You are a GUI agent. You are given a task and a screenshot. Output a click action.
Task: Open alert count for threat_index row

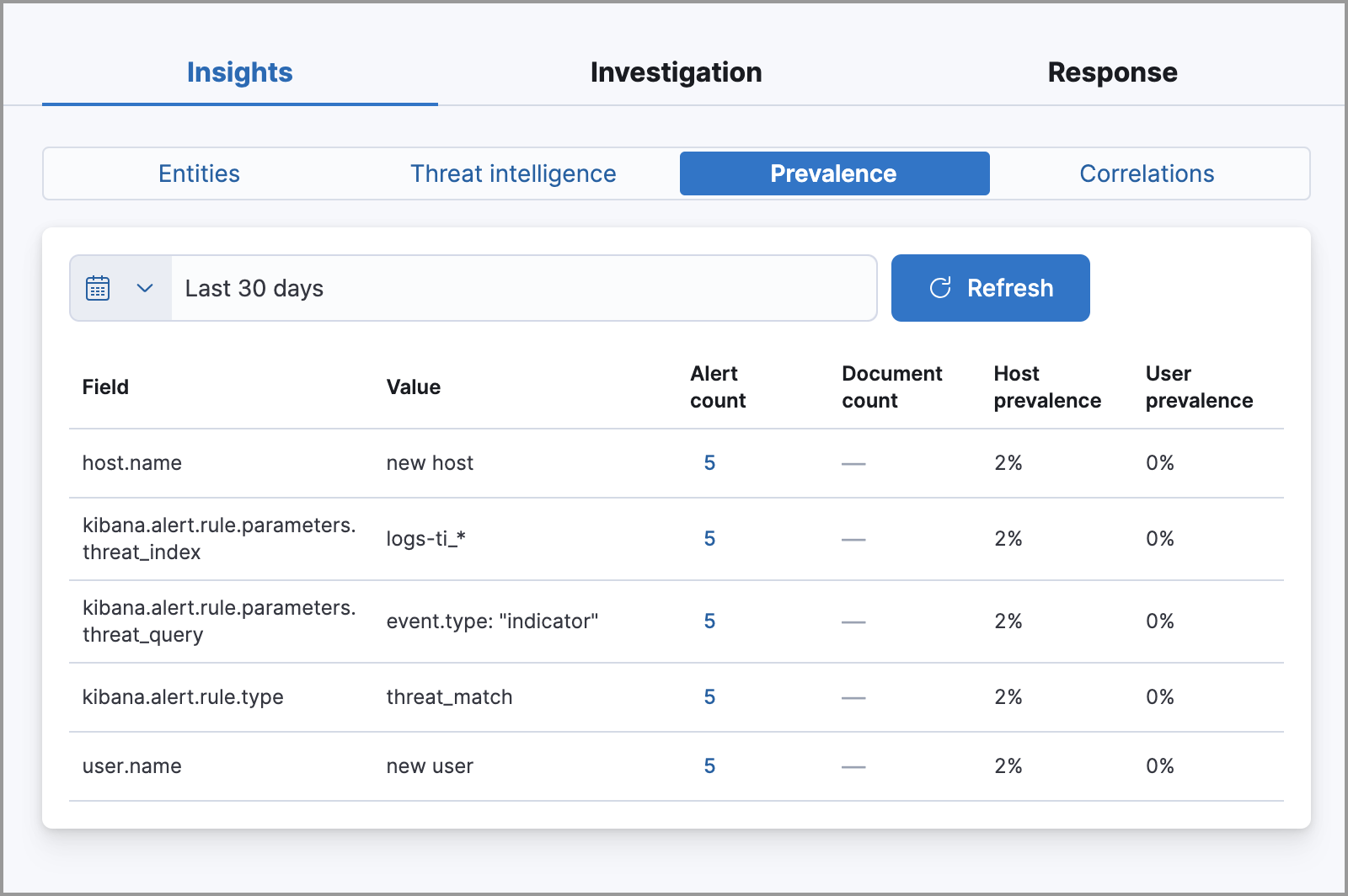point(709,539)
